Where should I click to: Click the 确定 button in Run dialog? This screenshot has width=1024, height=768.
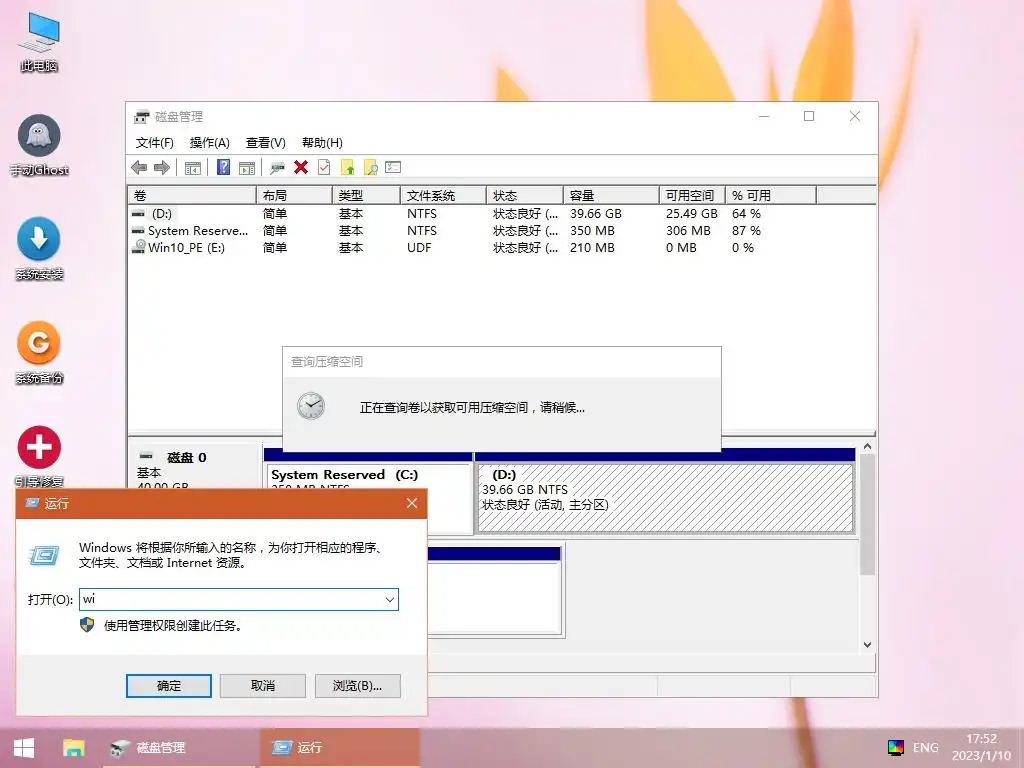click(x=168, y=686)
